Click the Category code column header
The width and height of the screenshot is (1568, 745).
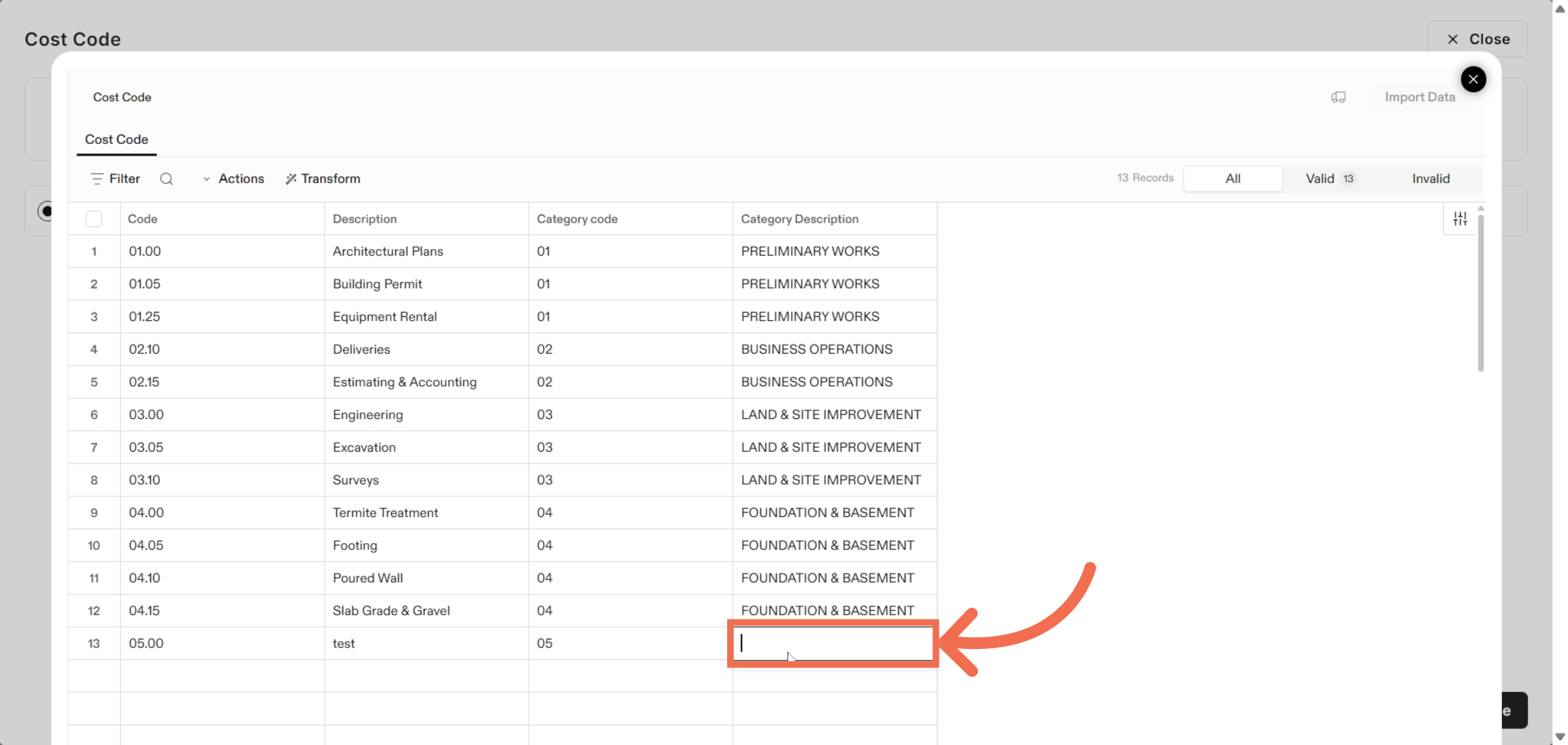(x=578, y=219)
